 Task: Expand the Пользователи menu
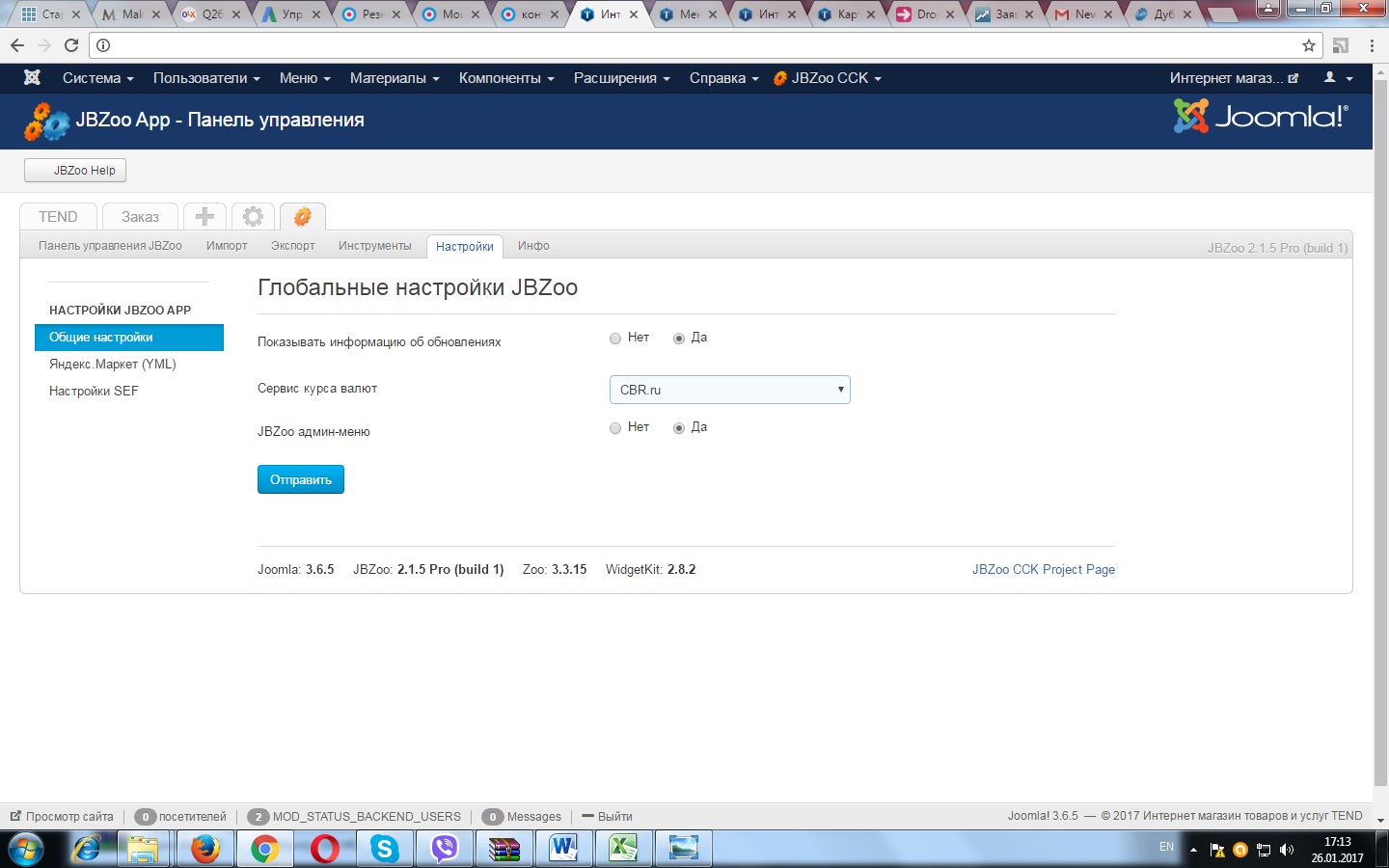click(206, 78)
